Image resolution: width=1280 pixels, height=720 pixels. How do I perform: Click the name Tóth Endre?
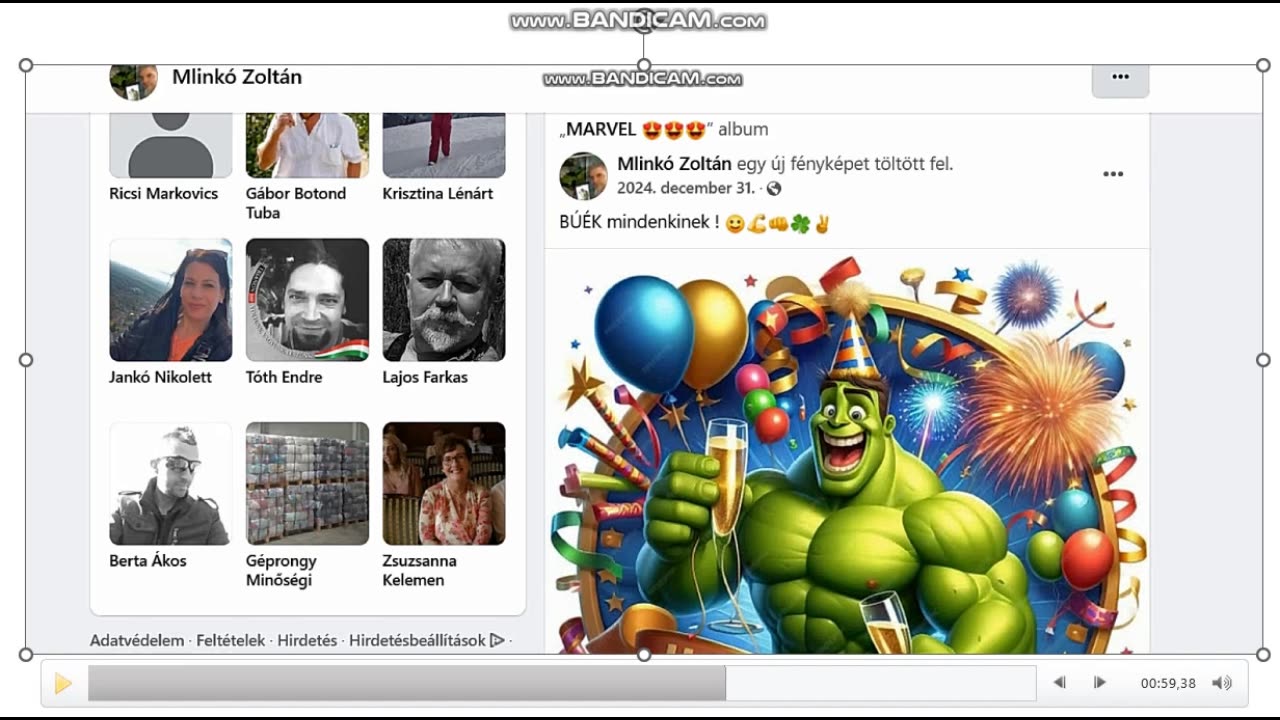pyautogui.click(x=284, y=378)
